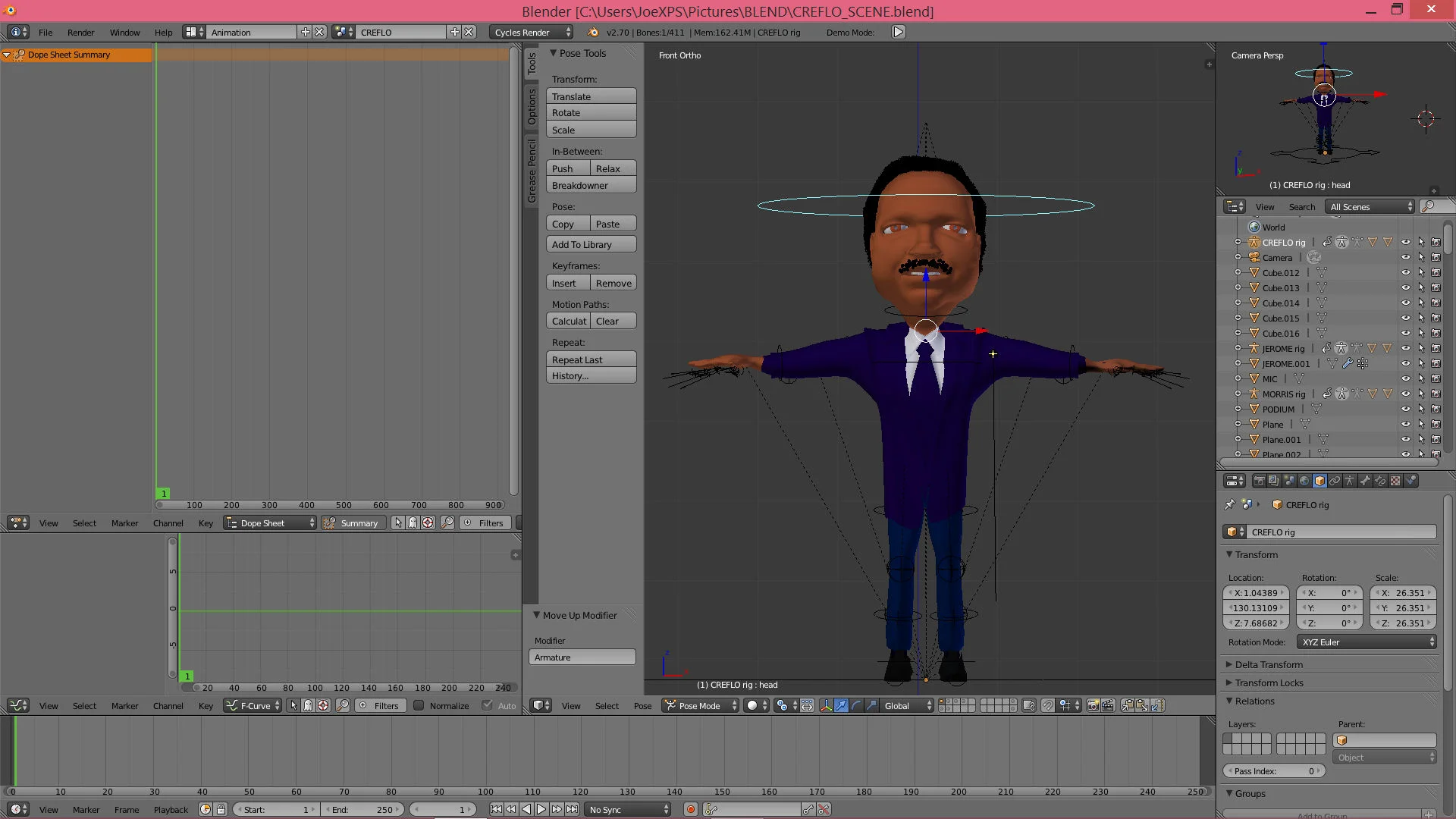Click the Demo Mode play icon
This screenshot has width=1456, height=819.
tap(898, 32)
